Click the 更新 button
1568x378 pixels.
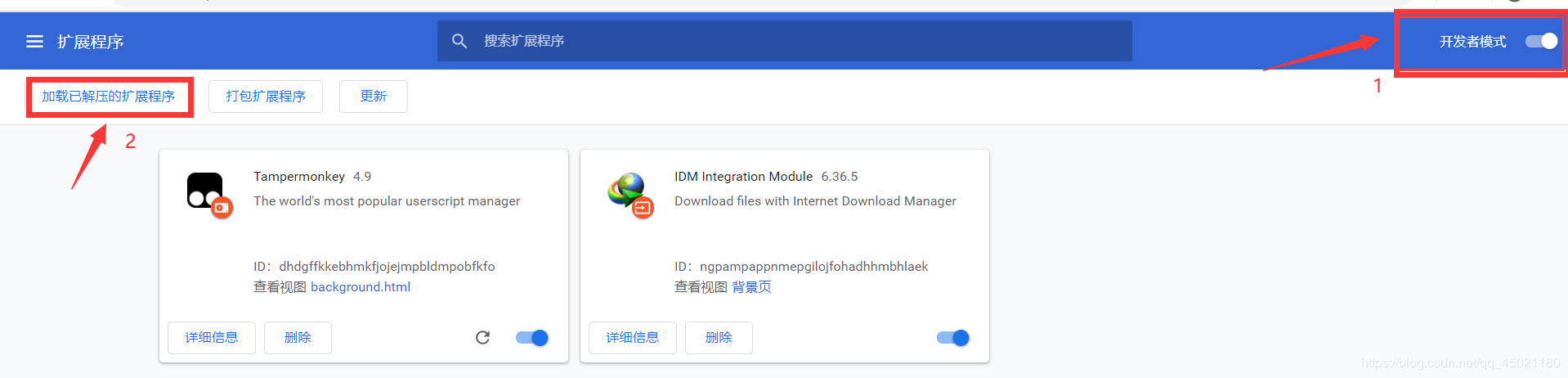coord(374,97)
